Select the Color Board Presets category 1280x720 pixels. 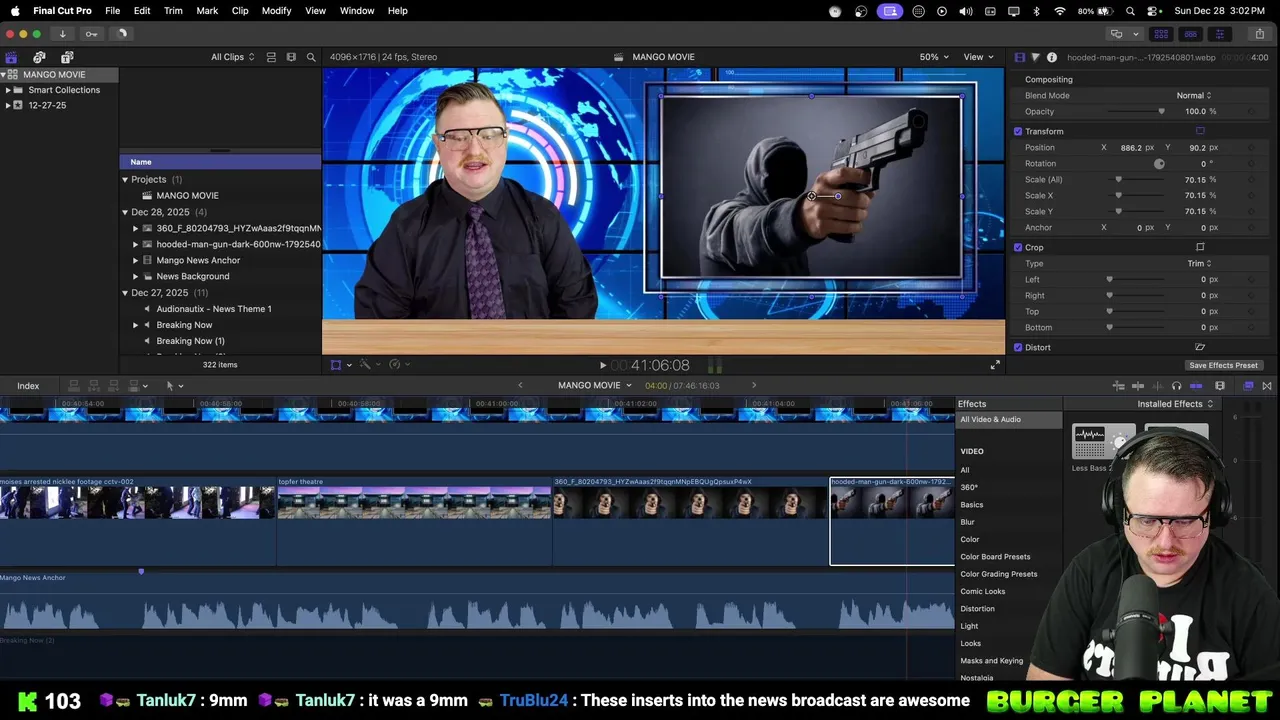[995, 557]
